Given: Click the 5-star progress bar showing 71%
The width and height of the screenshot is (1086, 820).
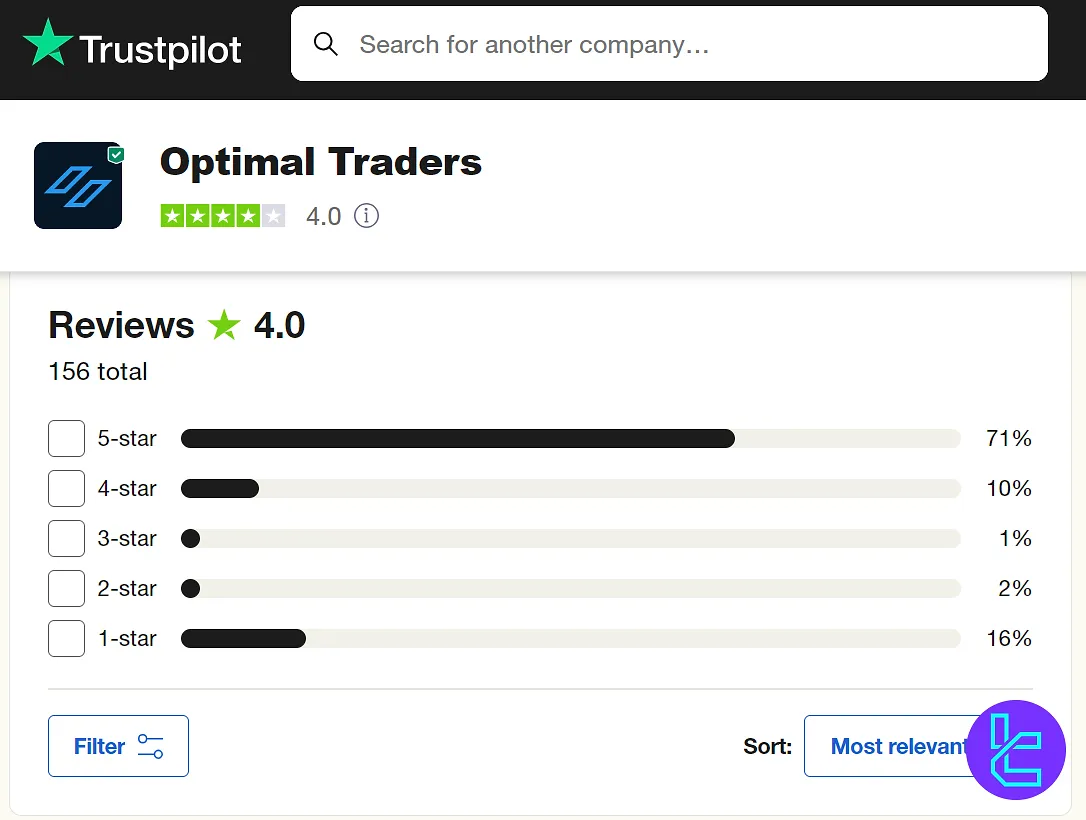Looking at the screenshot, I should 456,438.
